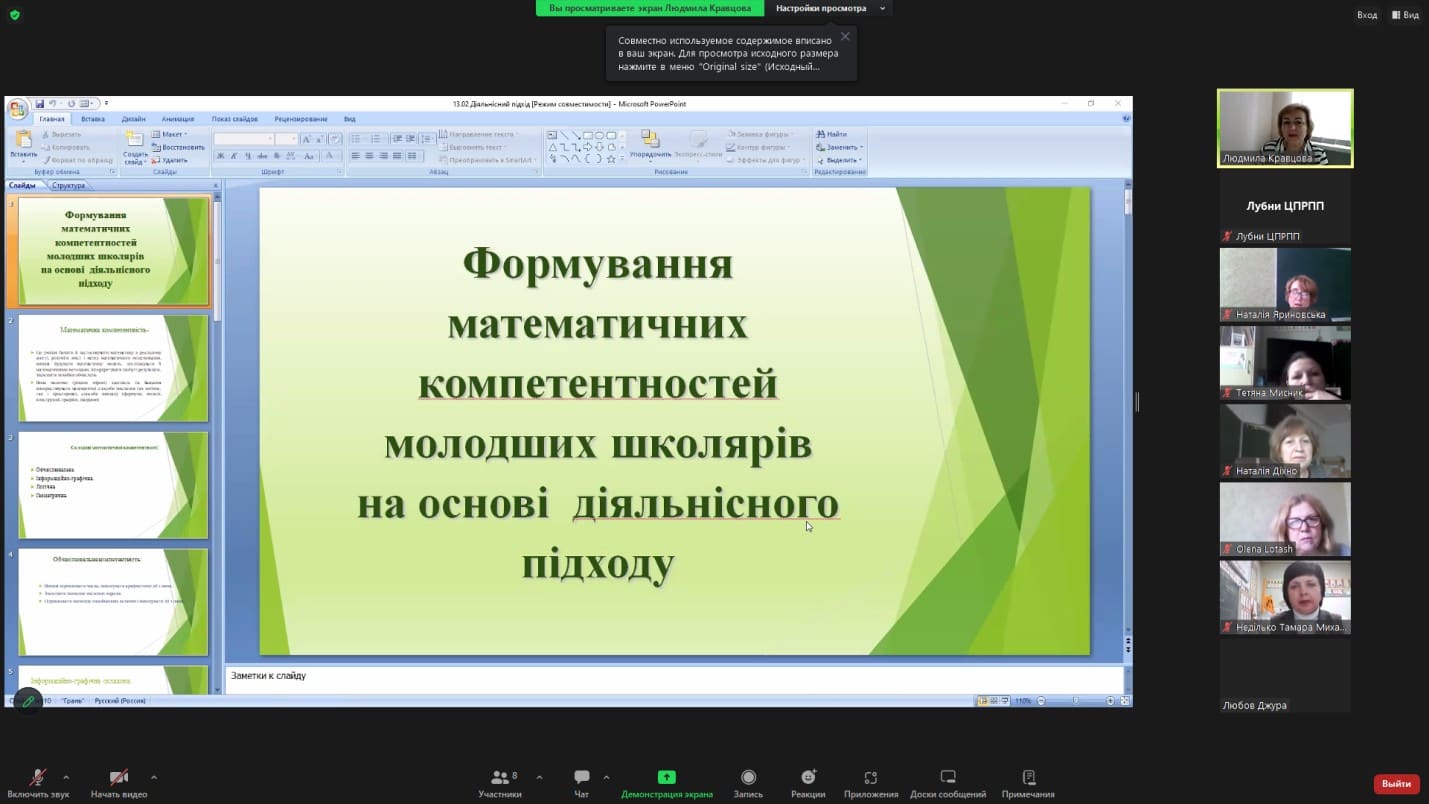Expand arrow next to Чат
Screen dimensions: 1429x804
click(x=606, y=777)
